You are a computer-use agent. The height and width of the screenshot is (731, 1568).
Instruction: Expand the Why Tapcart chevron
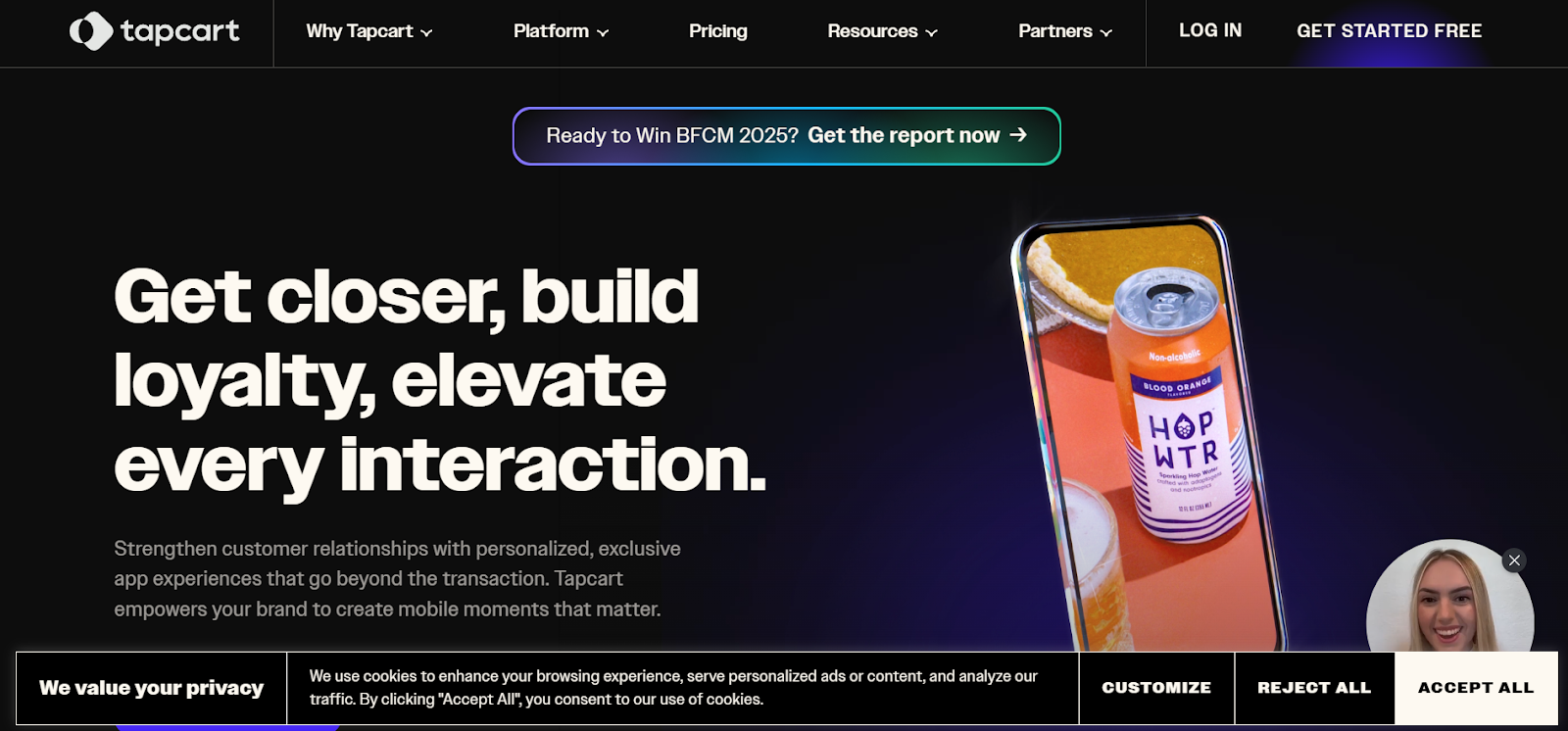click(x=426, y=32)
